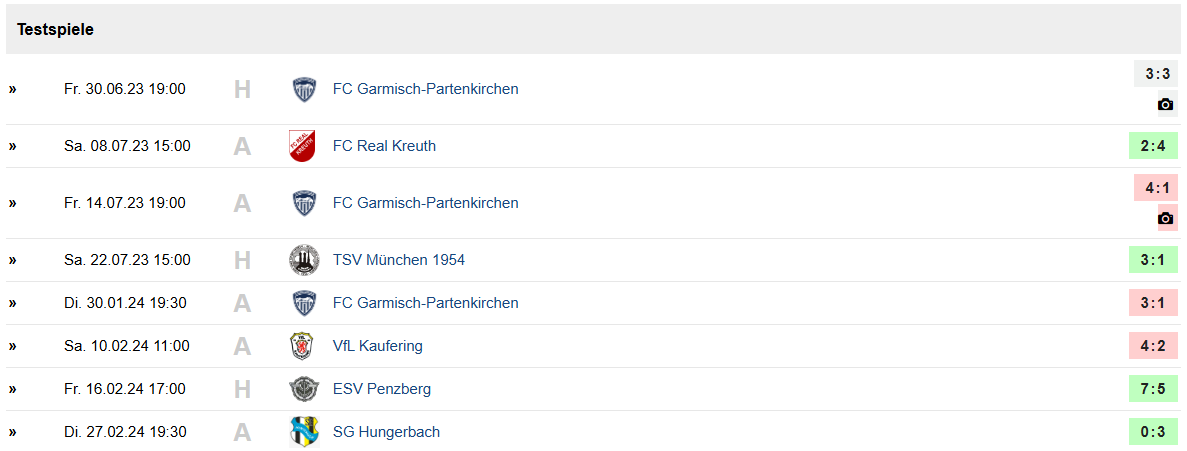Open the FC Real Kreuth team link
1187x451 pixels.
click(385, 146)
